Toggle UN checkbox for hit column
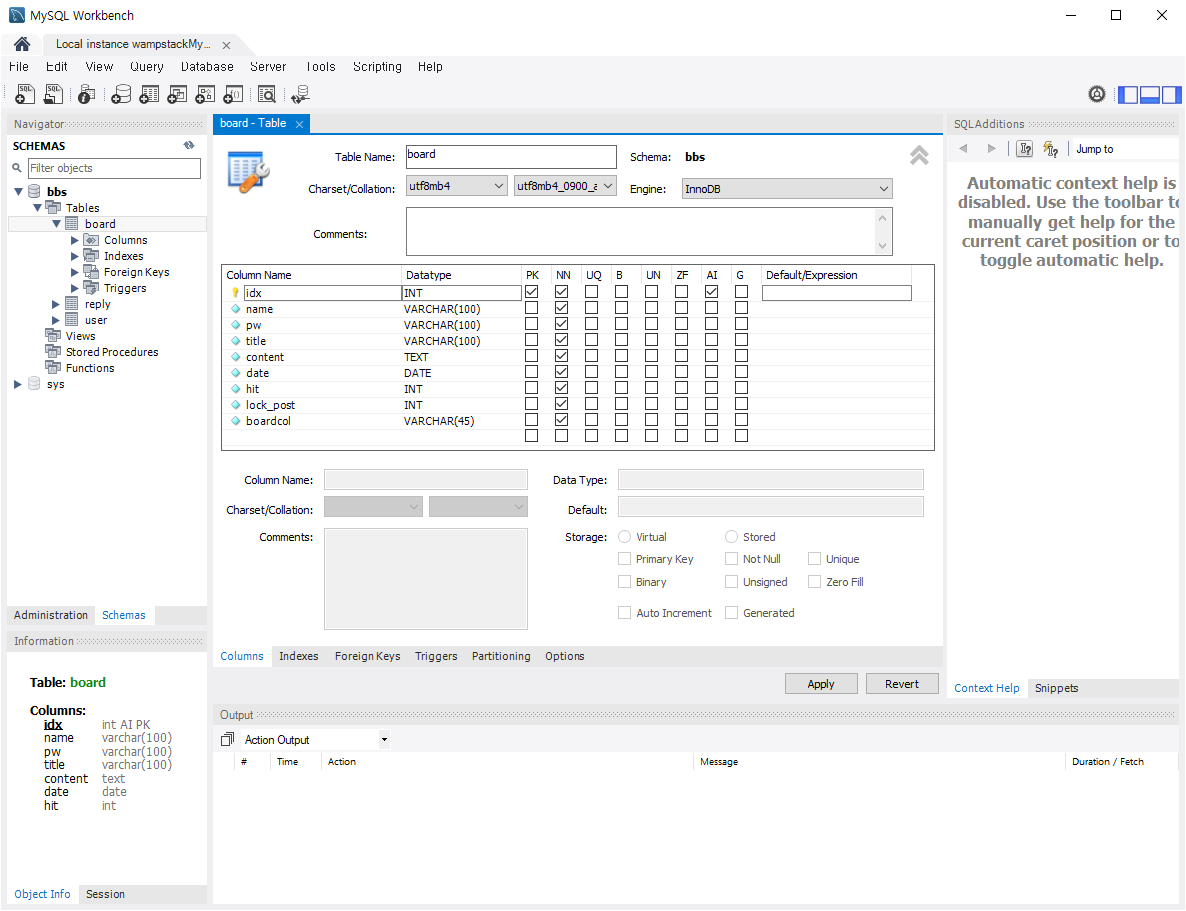The width and height of the screenshot is (1186, 911). [x=651, y=388]
